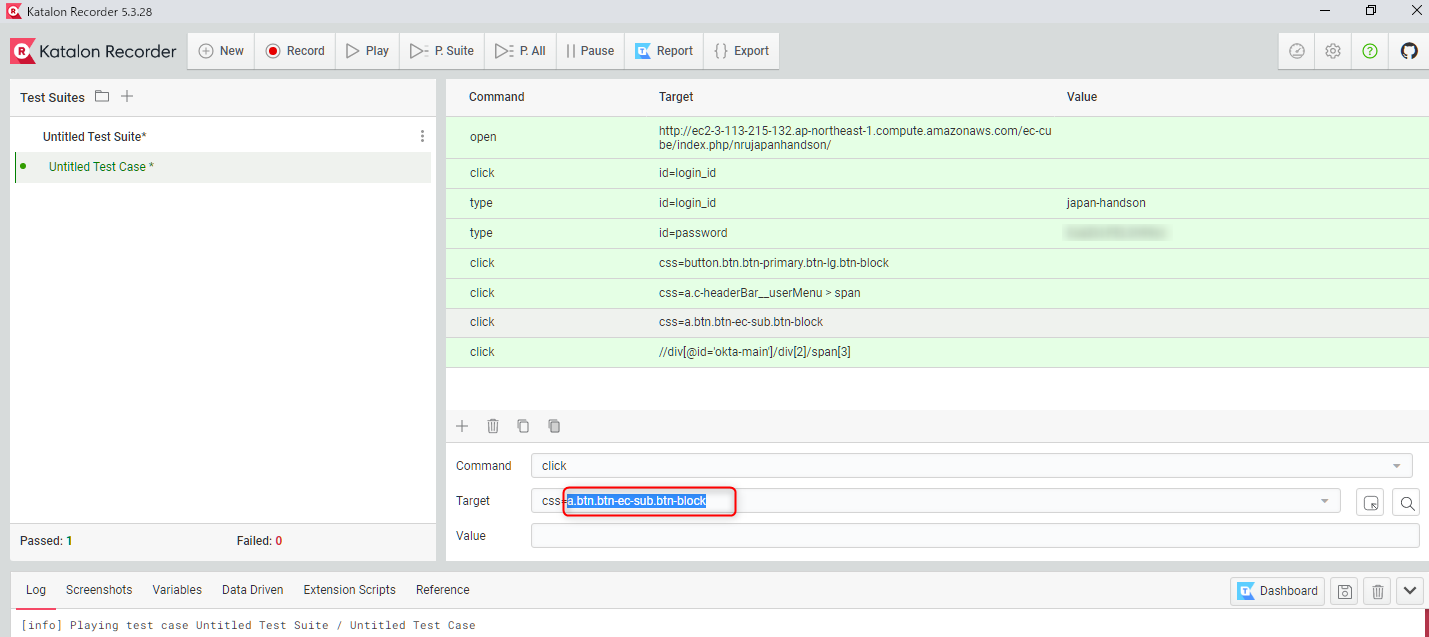
Task: Switch to the Variables tab
Action: pos(177,590)
